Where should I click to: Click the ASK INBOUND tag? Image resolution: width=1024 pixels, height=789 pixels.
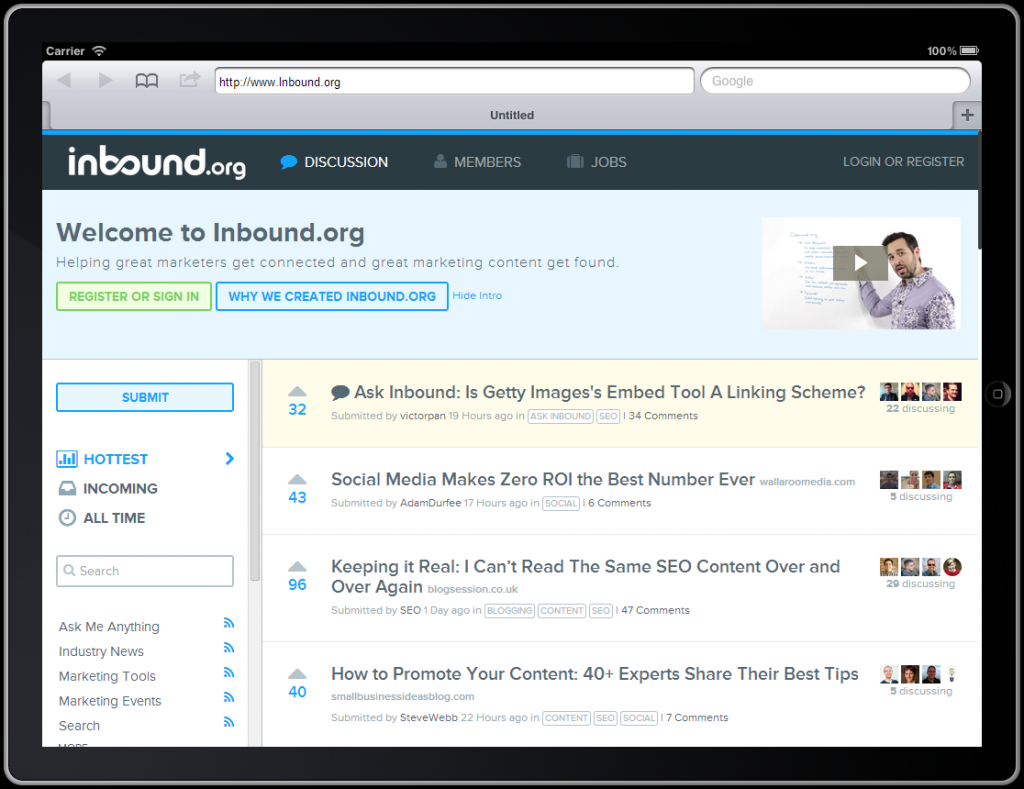coord(560,416)
